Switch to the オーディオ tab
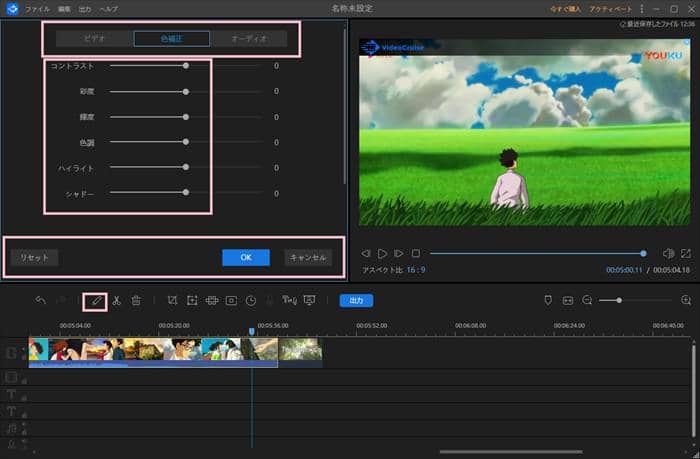Screen dimensions: 700x459 [249, 38]
